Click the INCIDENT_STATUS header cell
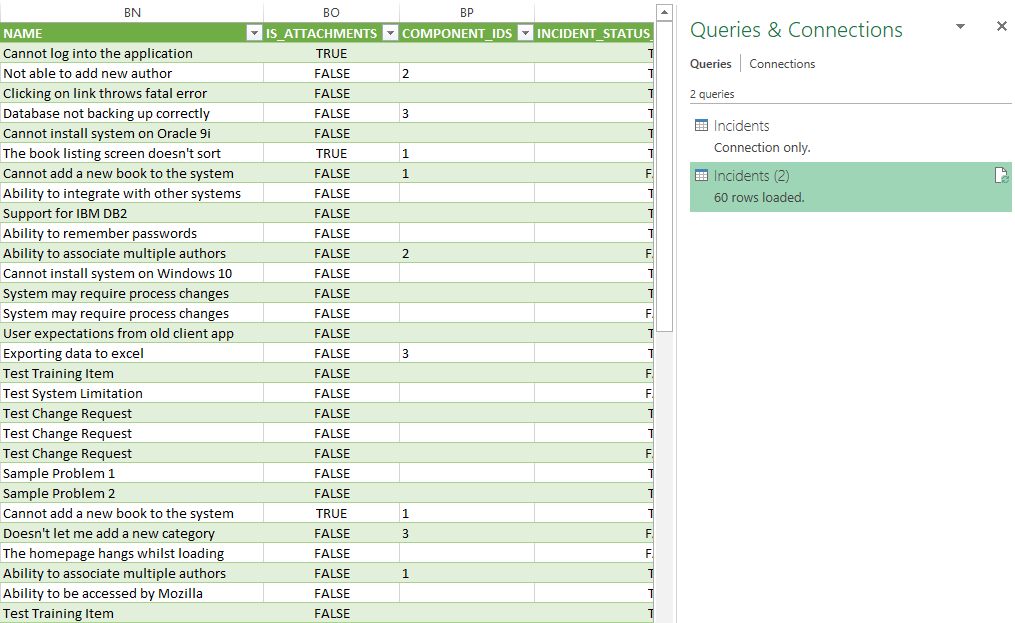Viewport: 1015px width, 623px height. (592, 33)
